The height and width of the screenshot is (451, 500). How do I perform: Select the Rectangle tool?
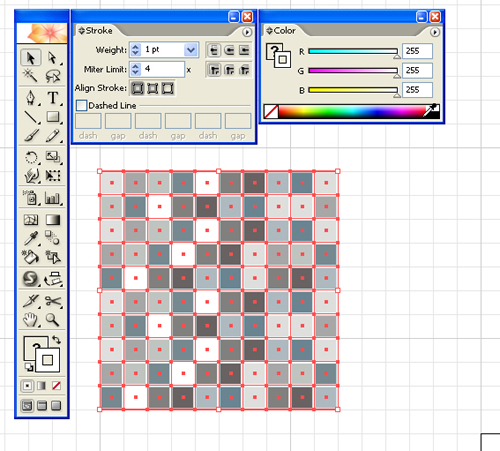click(52, 117)
